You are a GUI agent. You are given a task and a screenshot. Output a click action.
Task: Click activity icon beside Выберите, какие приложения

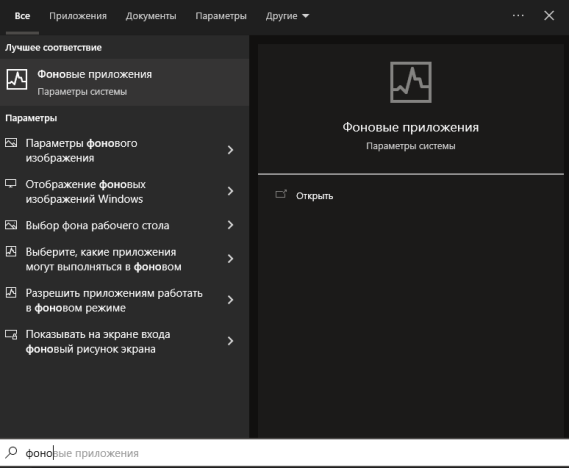[x=11, y=251]
